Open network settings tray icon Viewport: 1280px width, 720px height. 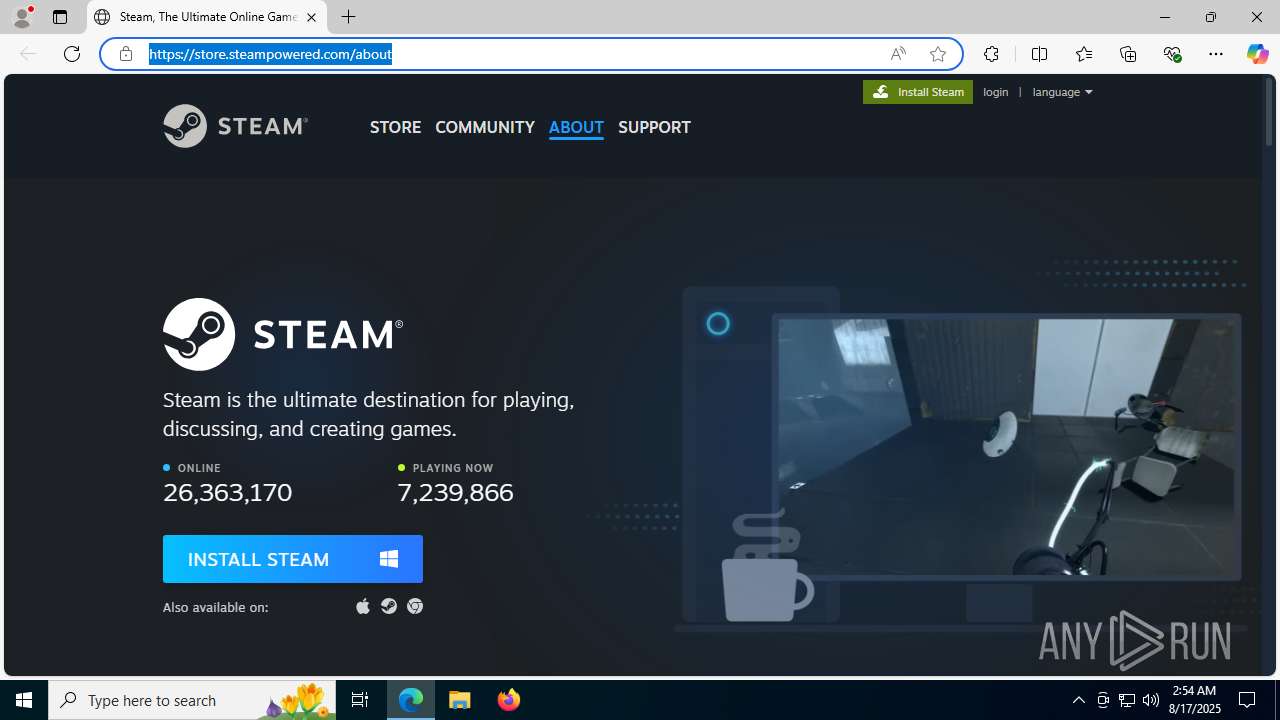click(1127, 700)
